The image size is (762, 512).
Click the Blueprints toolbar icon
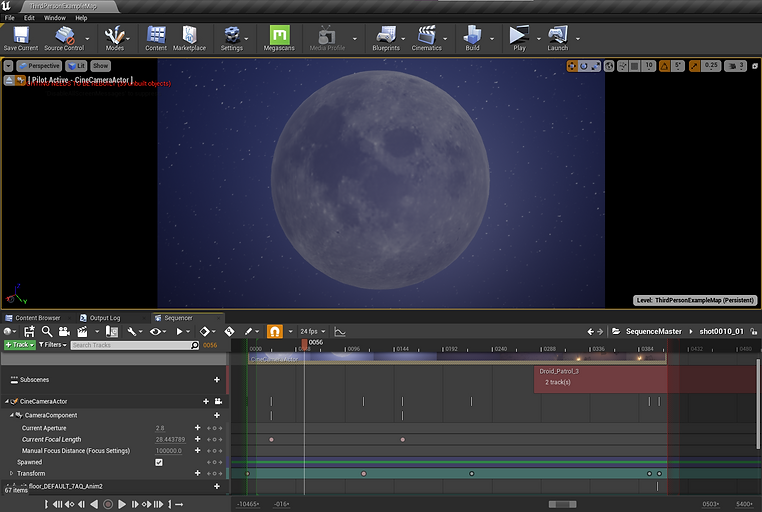tap(385, 36)
